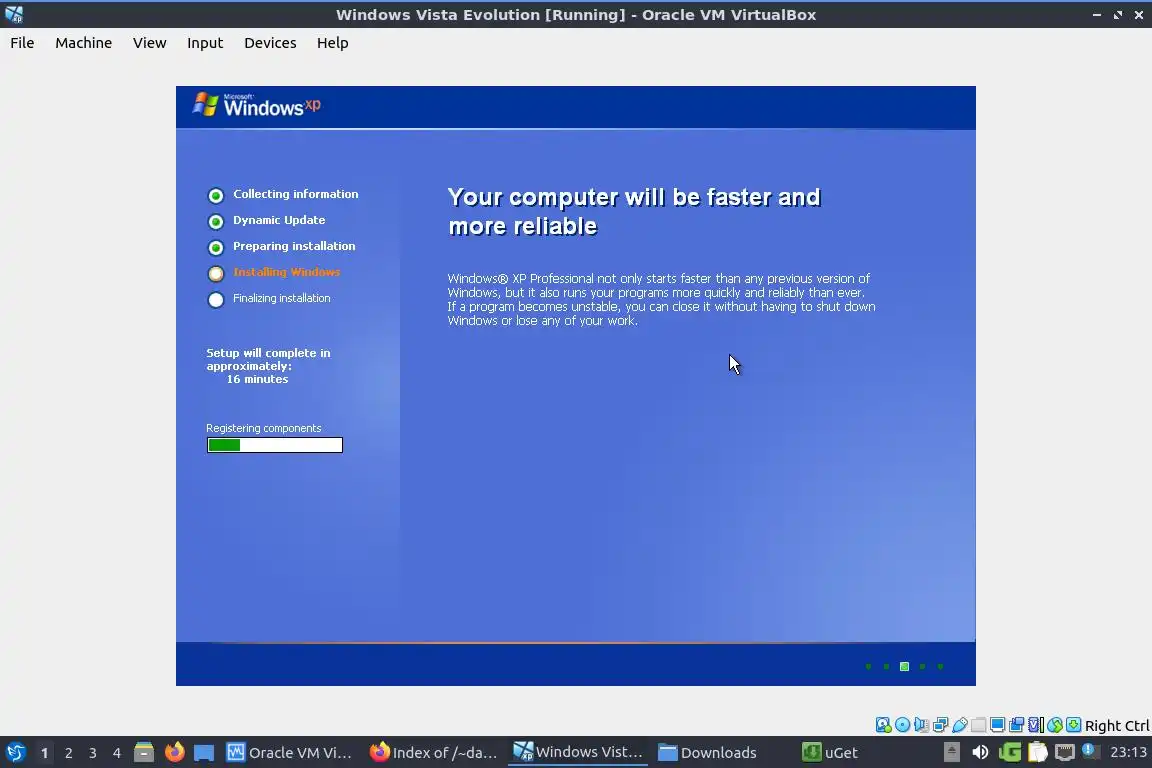Click the Right Ctrl host key label

click(x=1117, y=726)
